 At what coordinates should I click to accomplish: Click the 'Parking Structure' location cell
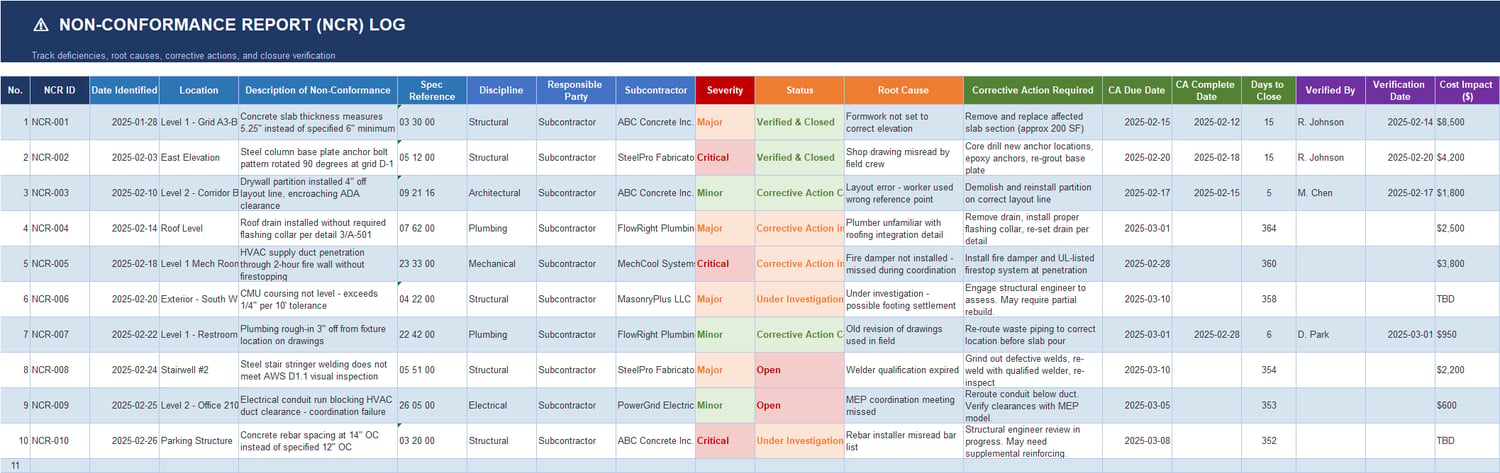(199, 441)
